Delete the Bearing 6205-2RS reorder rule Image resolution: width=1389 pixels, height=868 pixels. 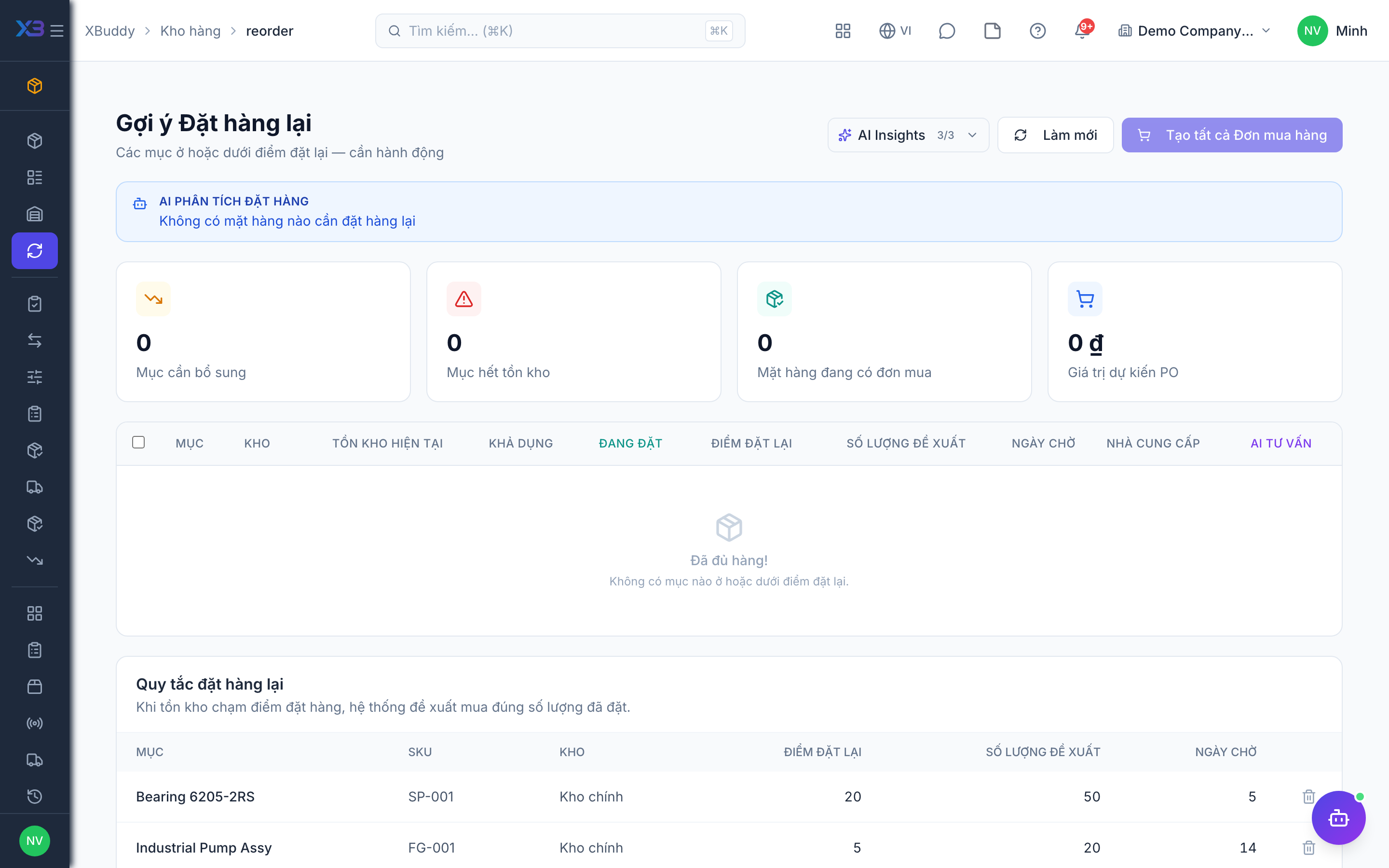click(x=1308, y=796)
